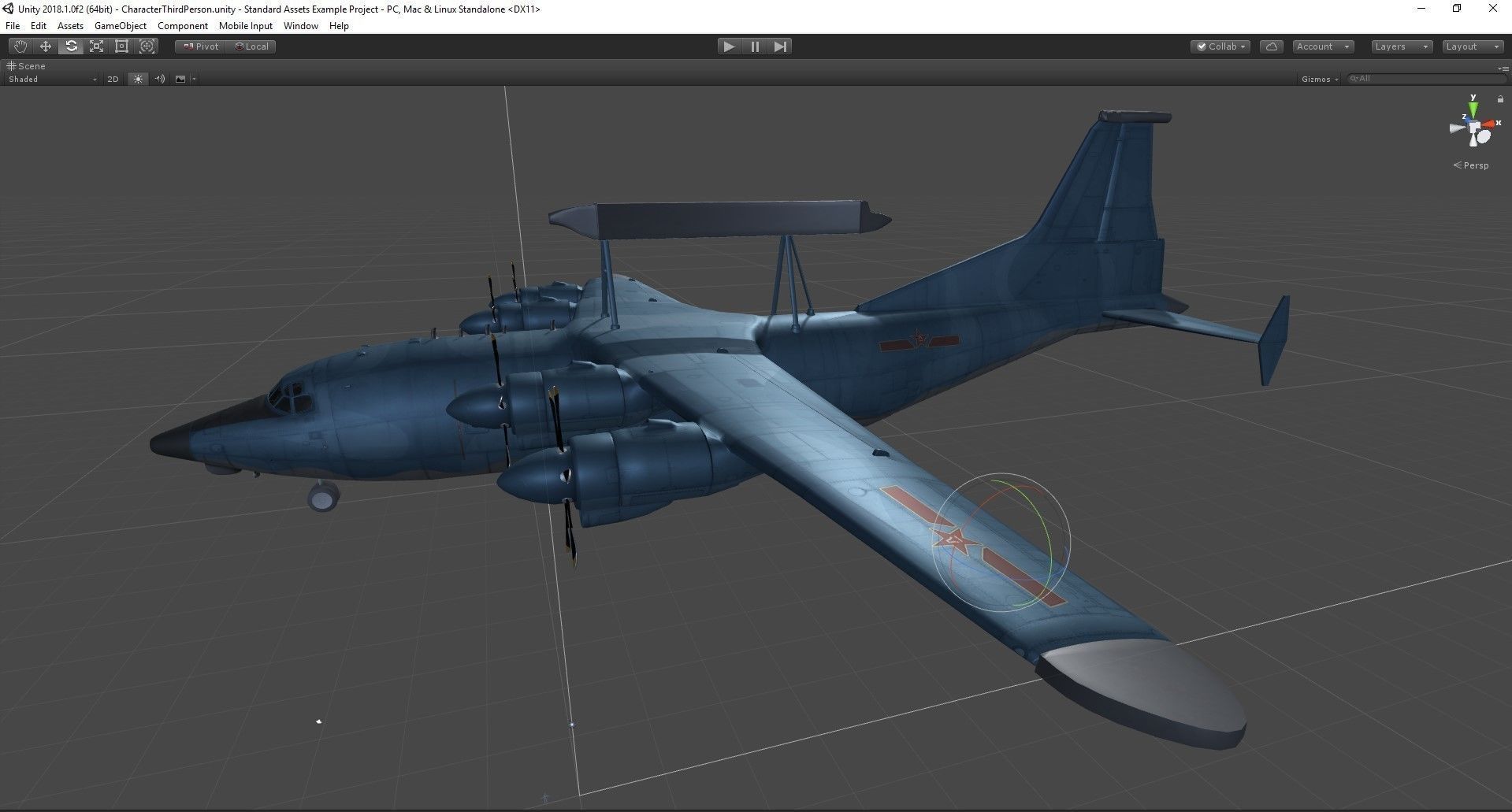This screenshot has height=812, width=1512.
Task: Select the Rotate tool
Action: (x=71, y=46)
